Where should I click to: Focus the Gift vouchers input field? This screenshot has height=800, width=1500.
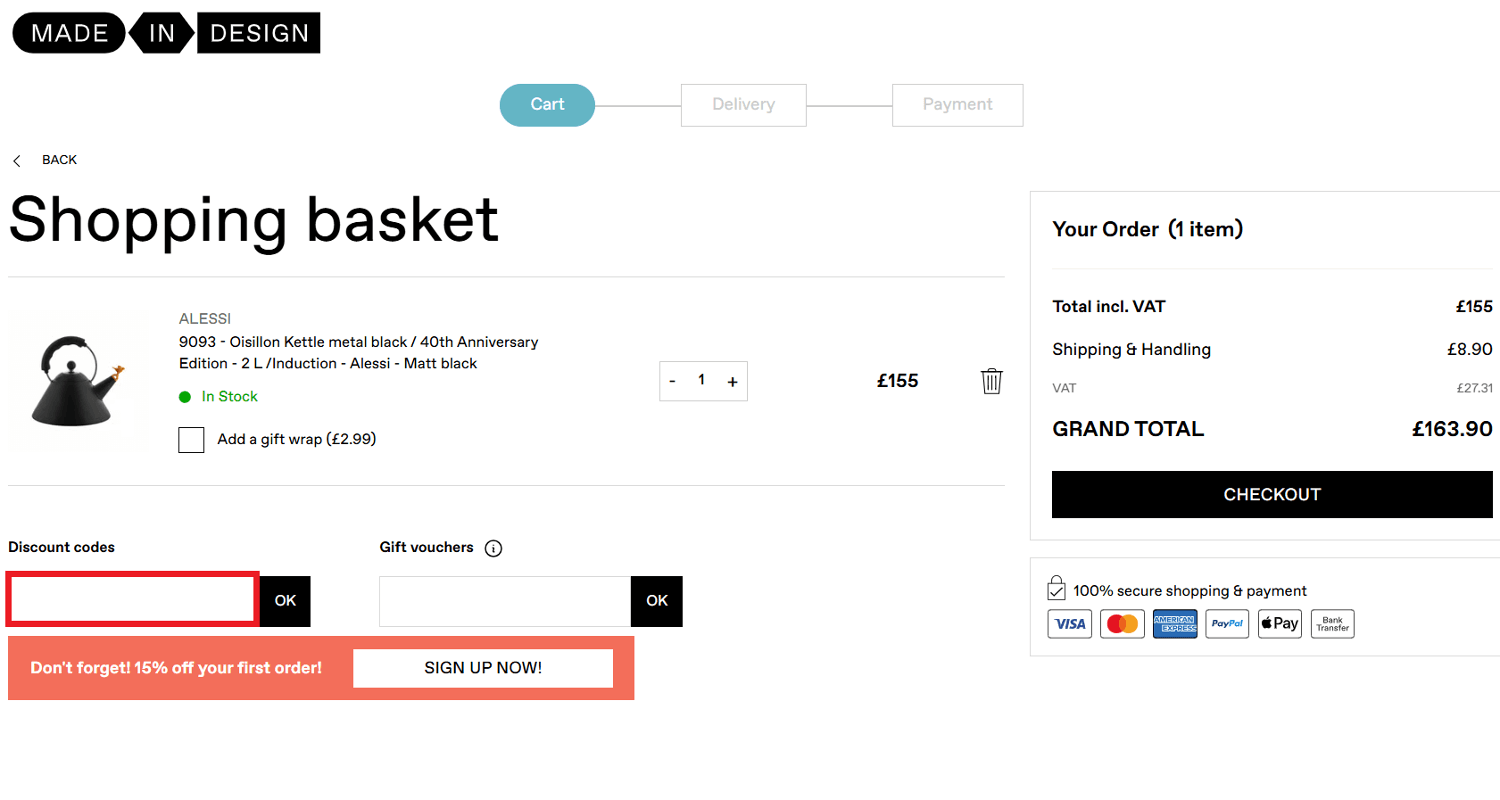coord(505,601)
